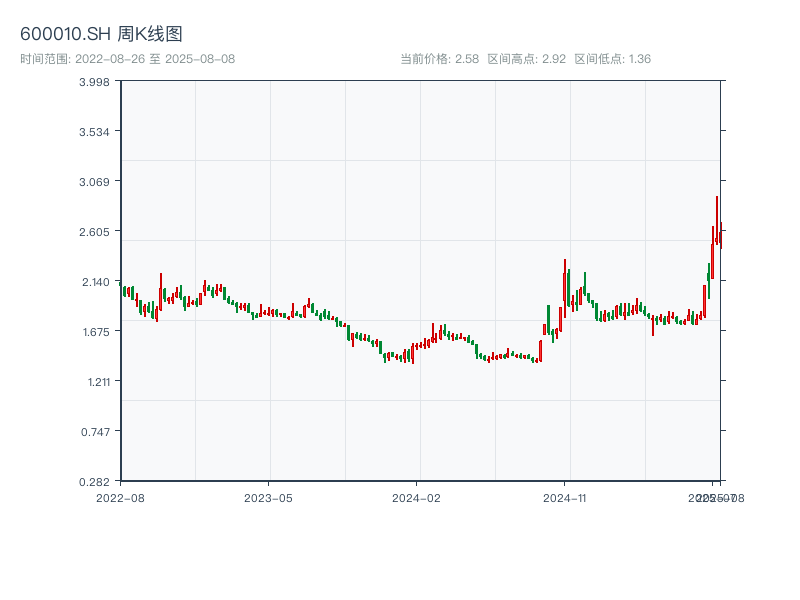Click the tallest candlestick at the chart's right edge
800x600 pixels.
[x=717, y=220]
